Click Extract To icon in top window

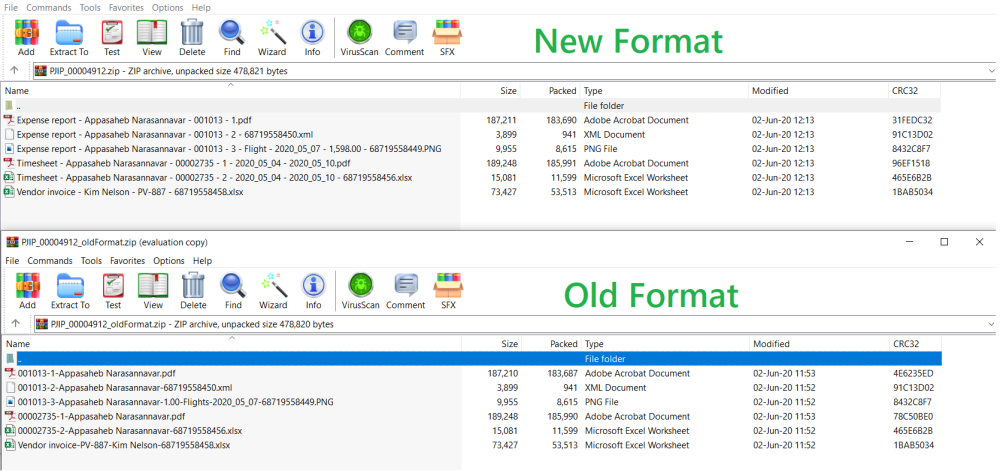[69, 37]
